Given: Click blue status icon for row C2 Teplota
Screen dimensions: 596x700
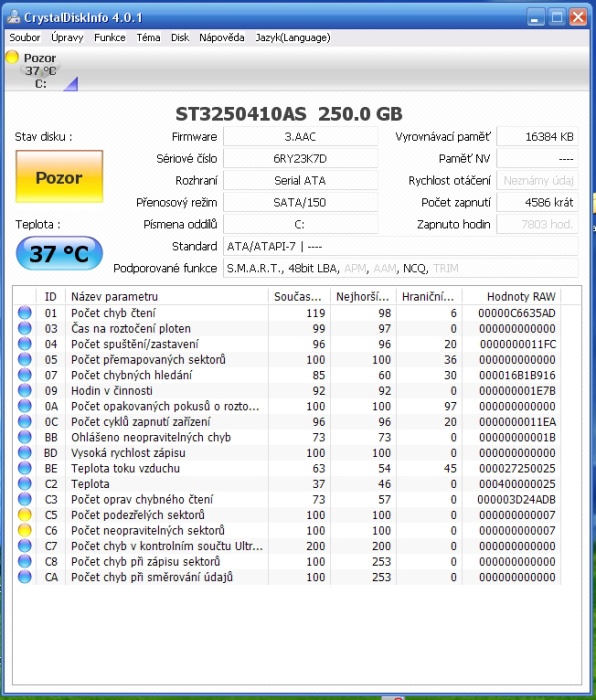Looking at the screenshot, I should [25, 483].
